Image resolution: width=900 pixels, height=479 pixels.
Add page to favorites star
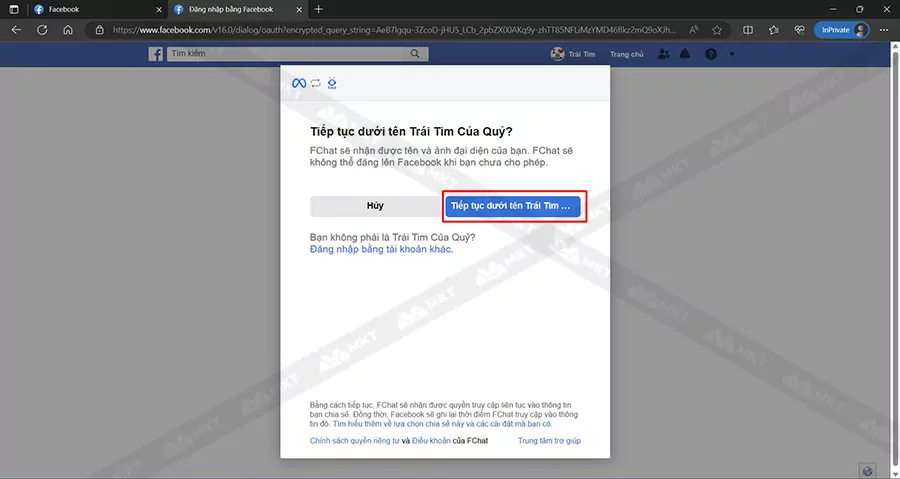[x=717, y=30]
